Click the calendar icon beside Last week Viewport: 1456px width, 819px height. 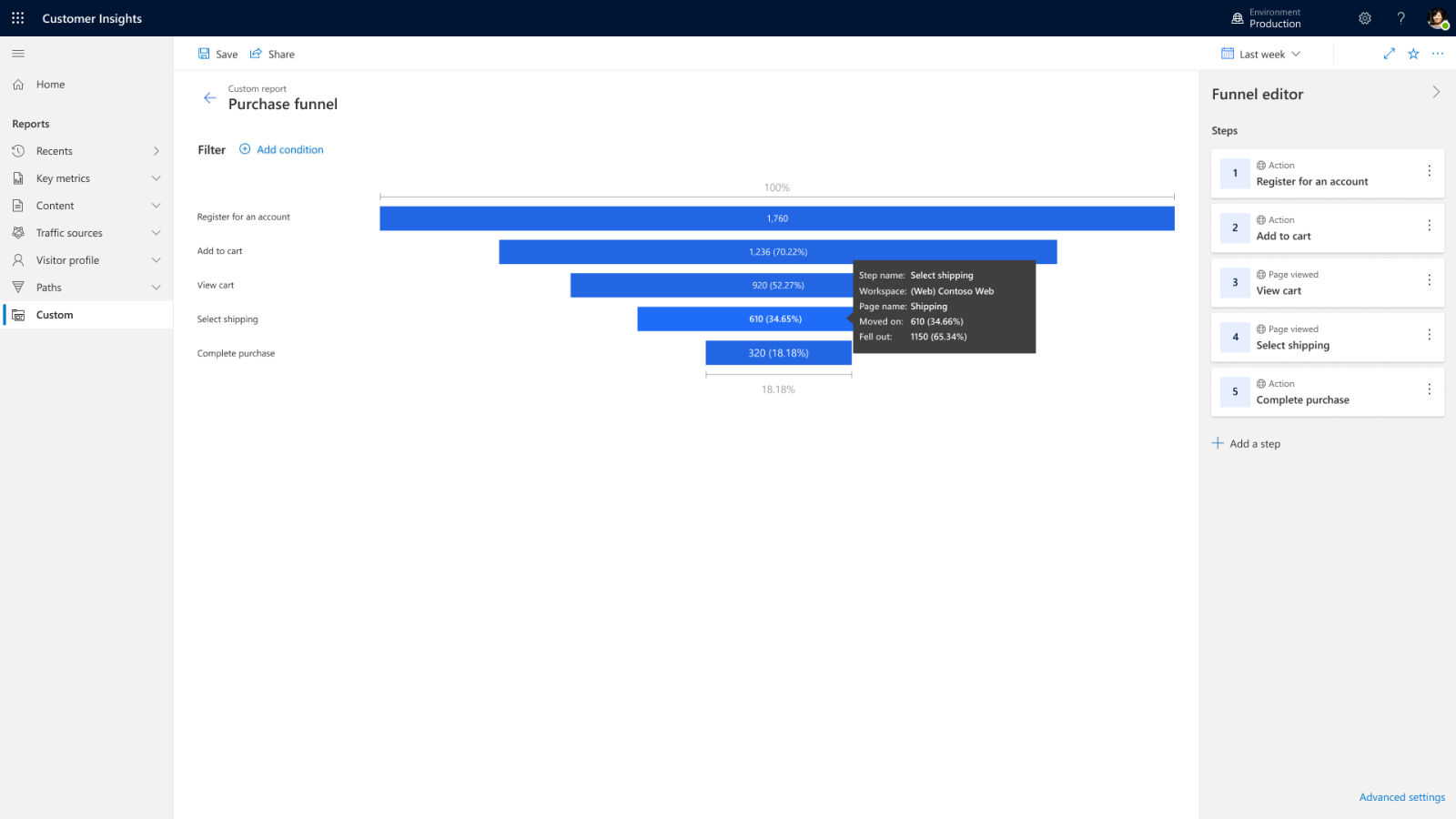coord(1228,54)
